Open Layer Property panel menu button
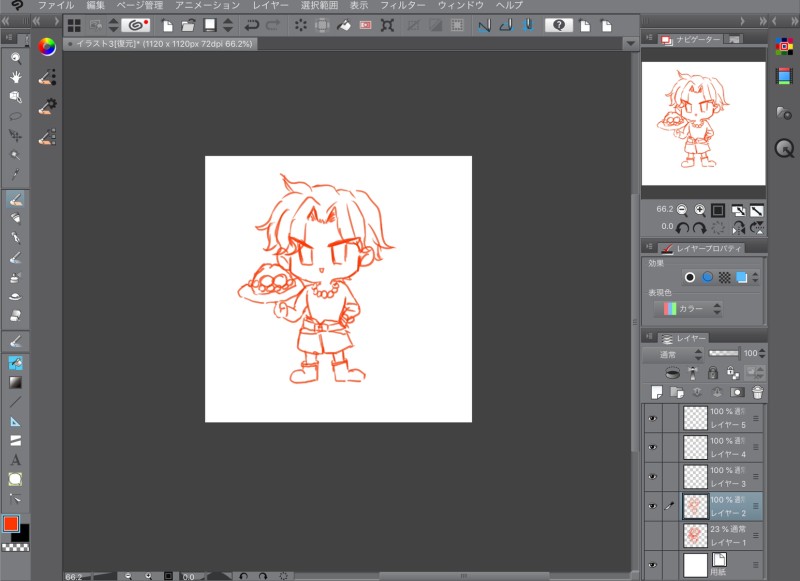Viewport: 800px width, 581px height. (x=649, y=247)
